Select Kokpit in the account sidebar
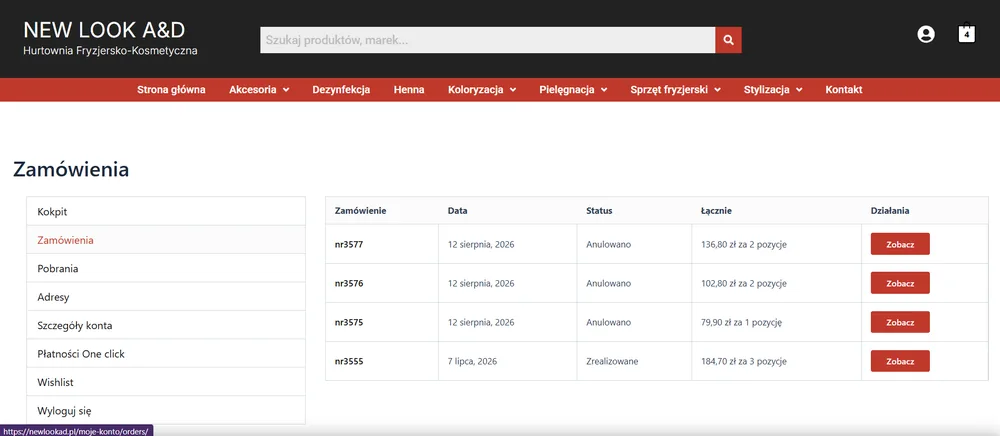1000x436 pixels. [166, 212]
